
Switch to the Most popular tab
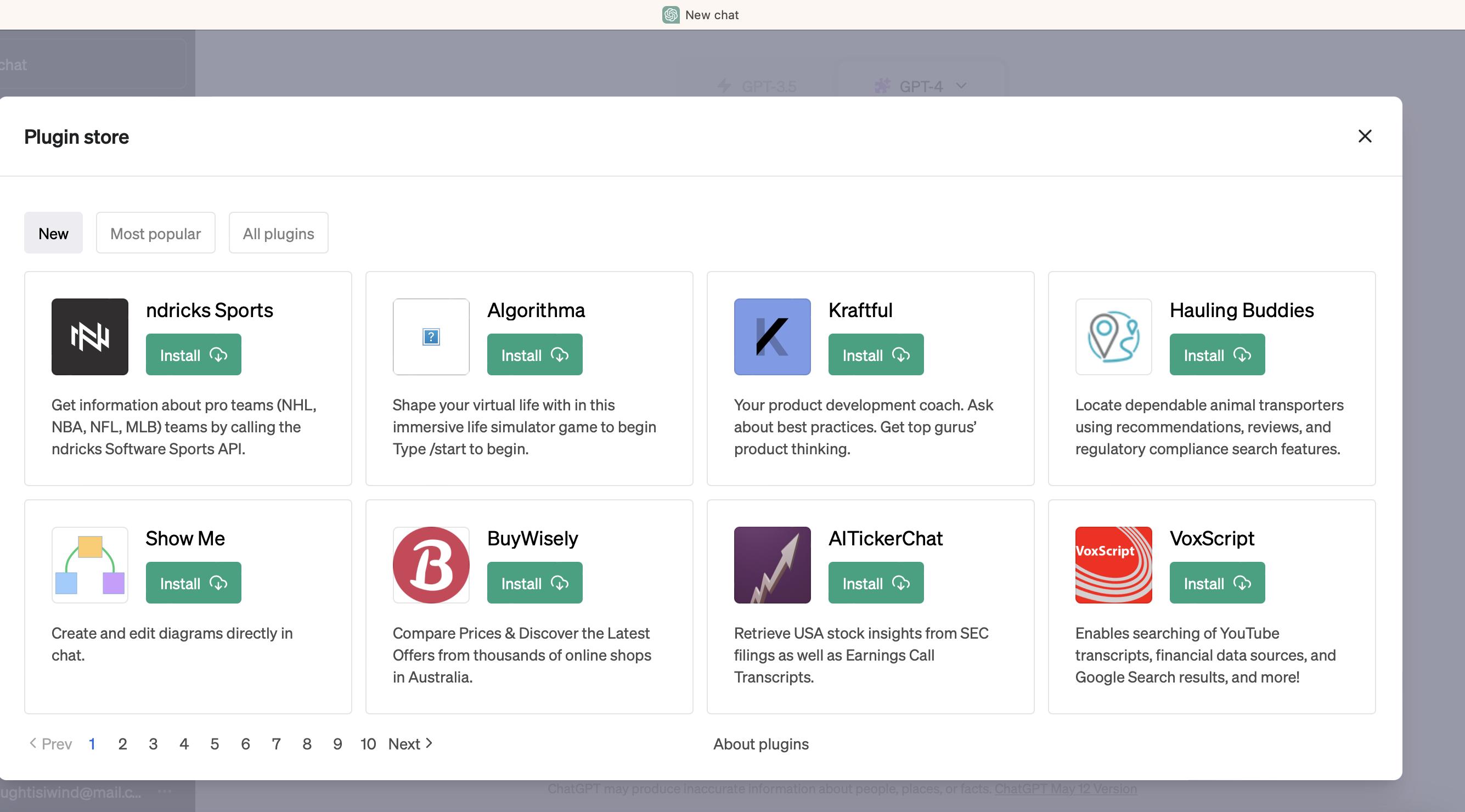point(155,233)
